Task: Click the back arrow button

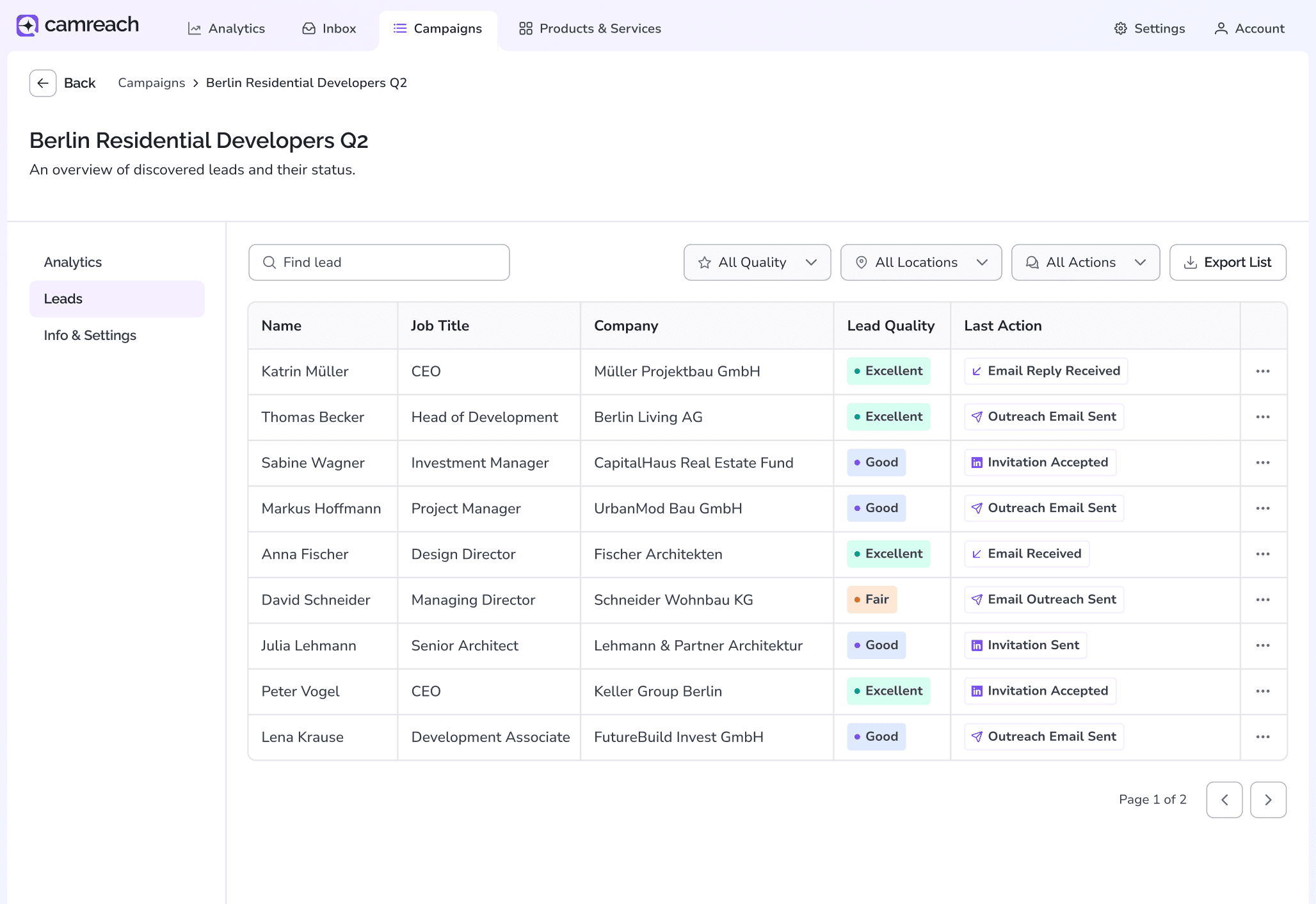Action: pyautogui.click(x=43, y=83)
